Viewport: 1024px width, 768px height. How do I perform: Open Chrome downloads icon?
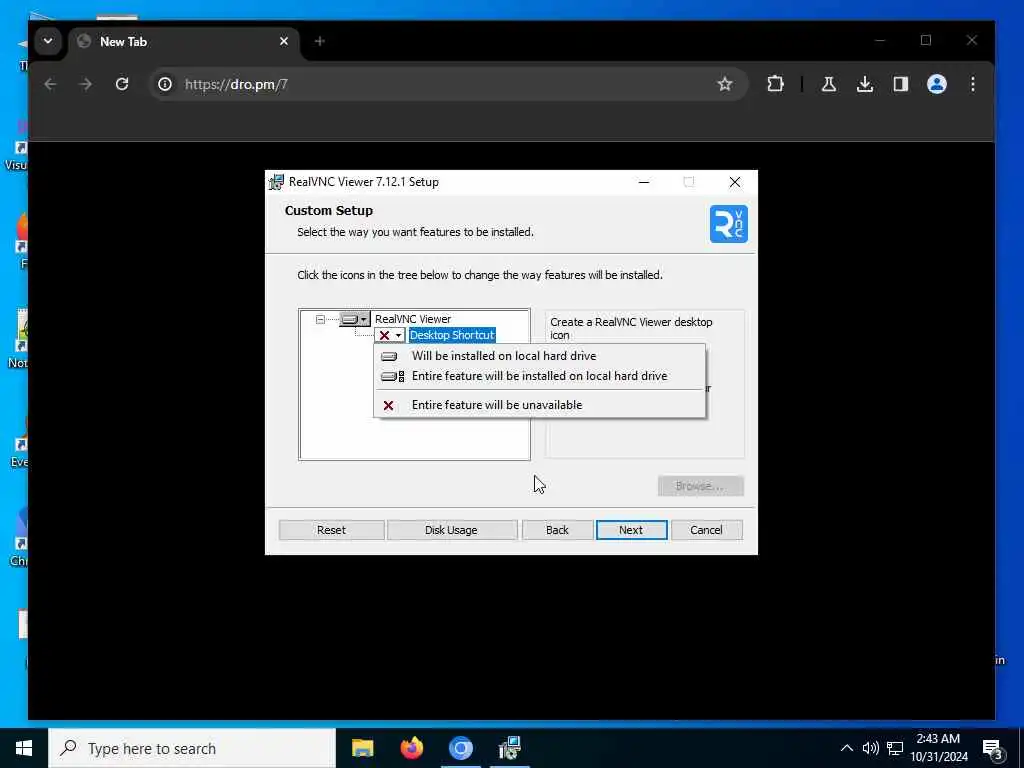tap(865, 84)
